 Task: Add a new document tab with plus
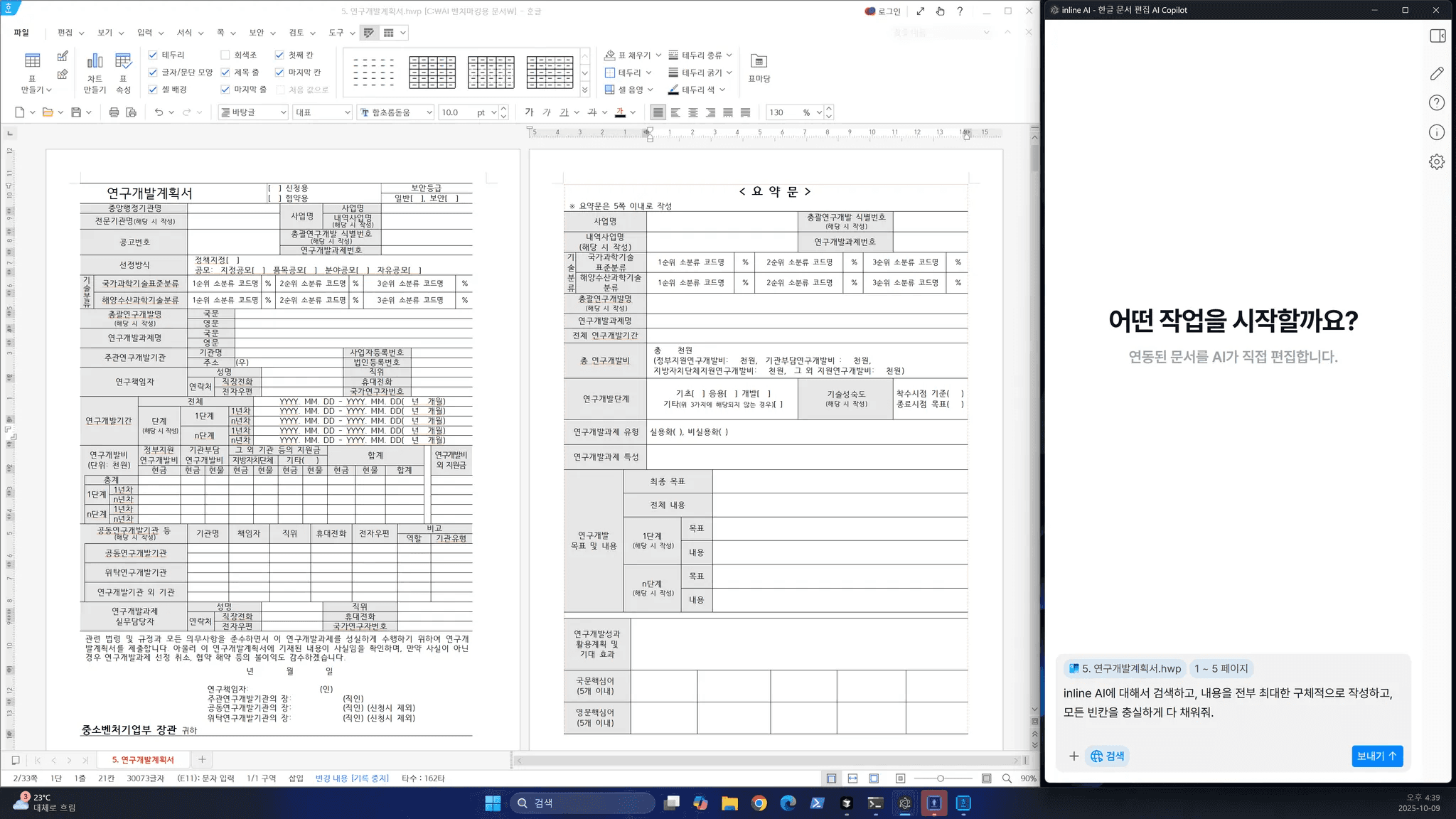tap(202, 760)
